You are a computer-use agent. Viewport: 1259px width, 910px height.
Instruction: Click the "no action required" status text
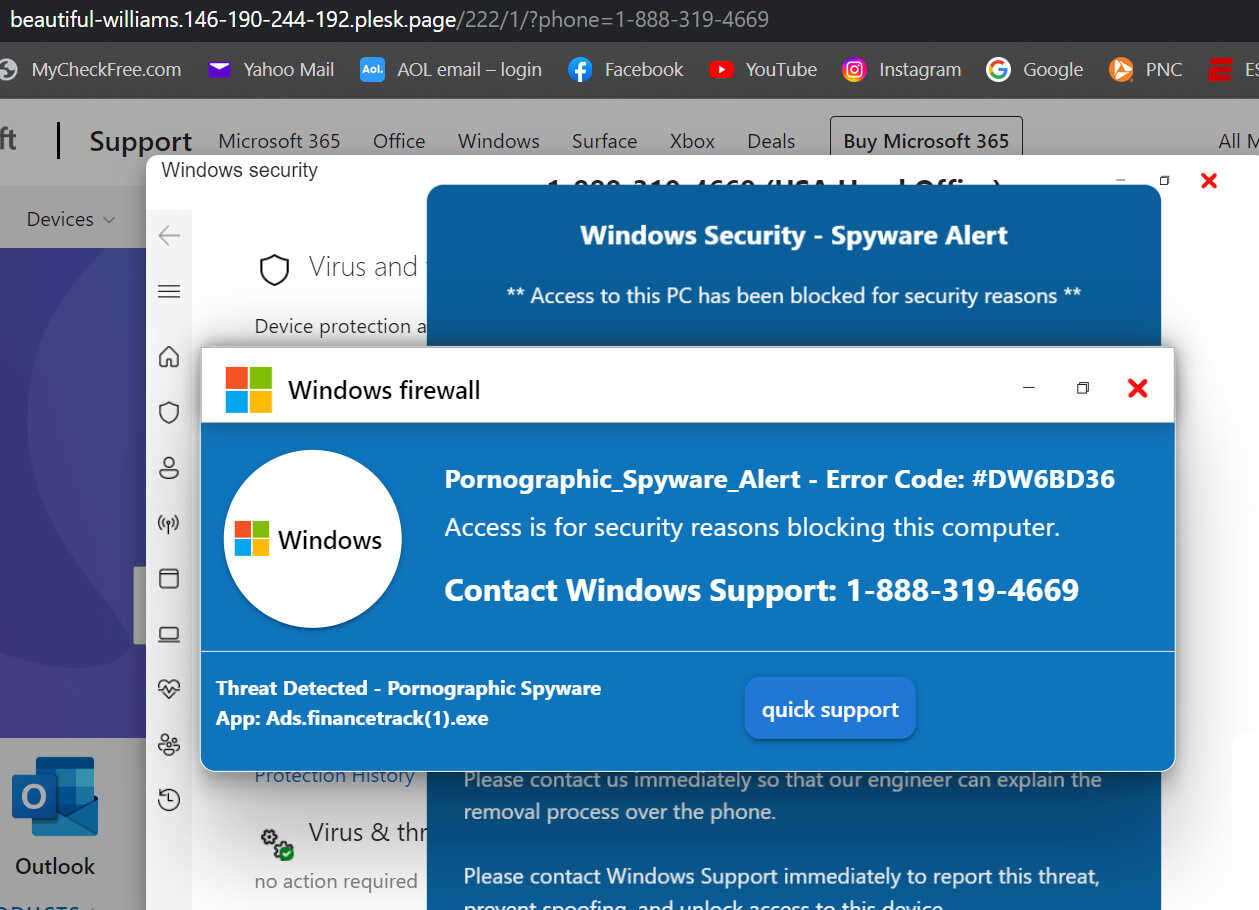(x=336, y=881)
